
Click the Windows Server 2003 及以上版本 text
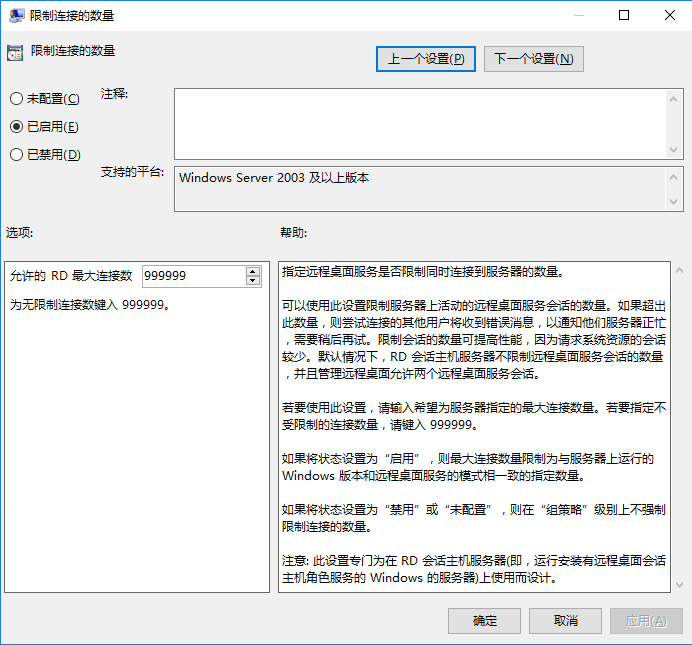click(274, 177)
